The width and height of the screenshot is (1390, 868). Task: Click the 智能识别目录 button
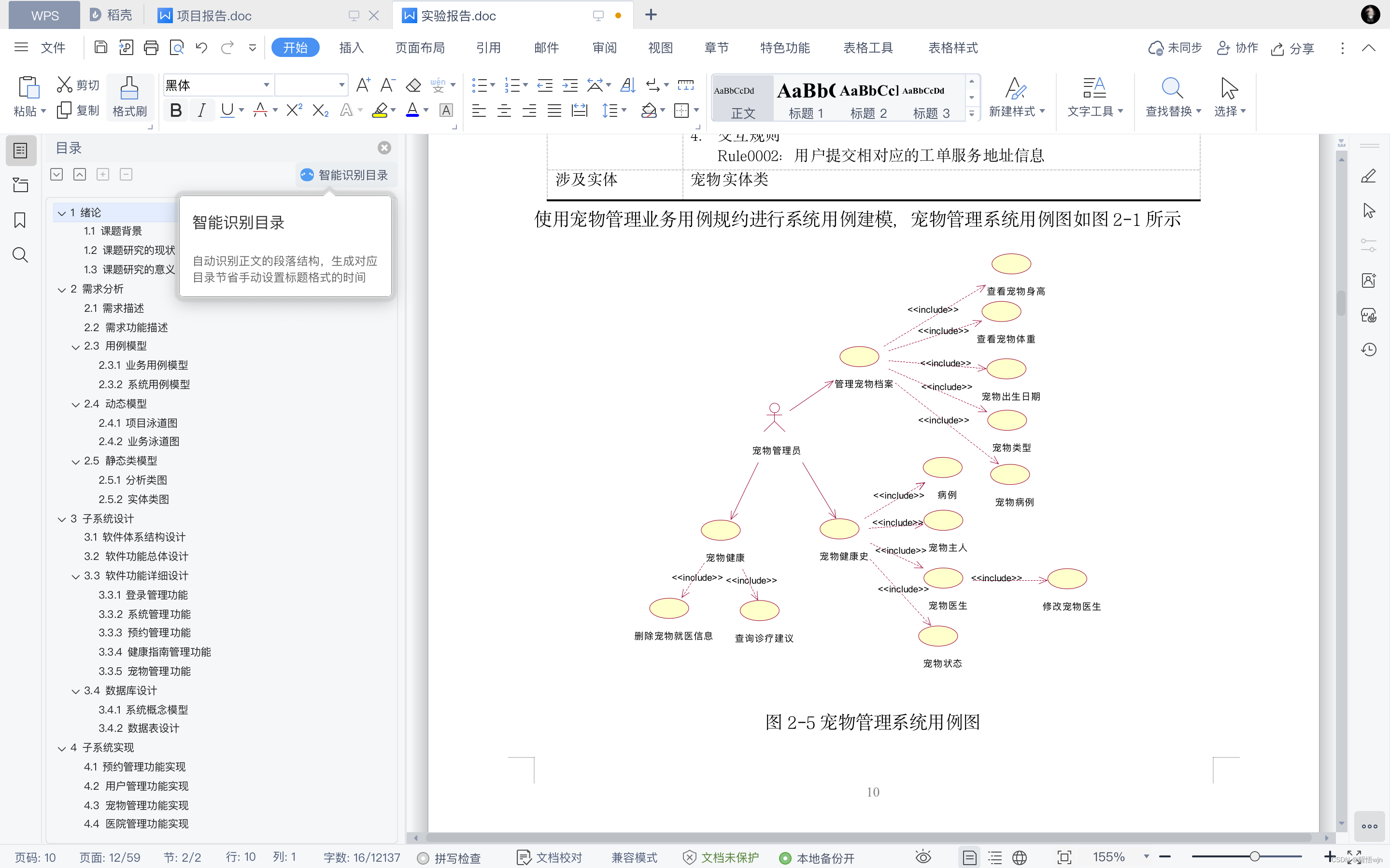pos(345,175)
